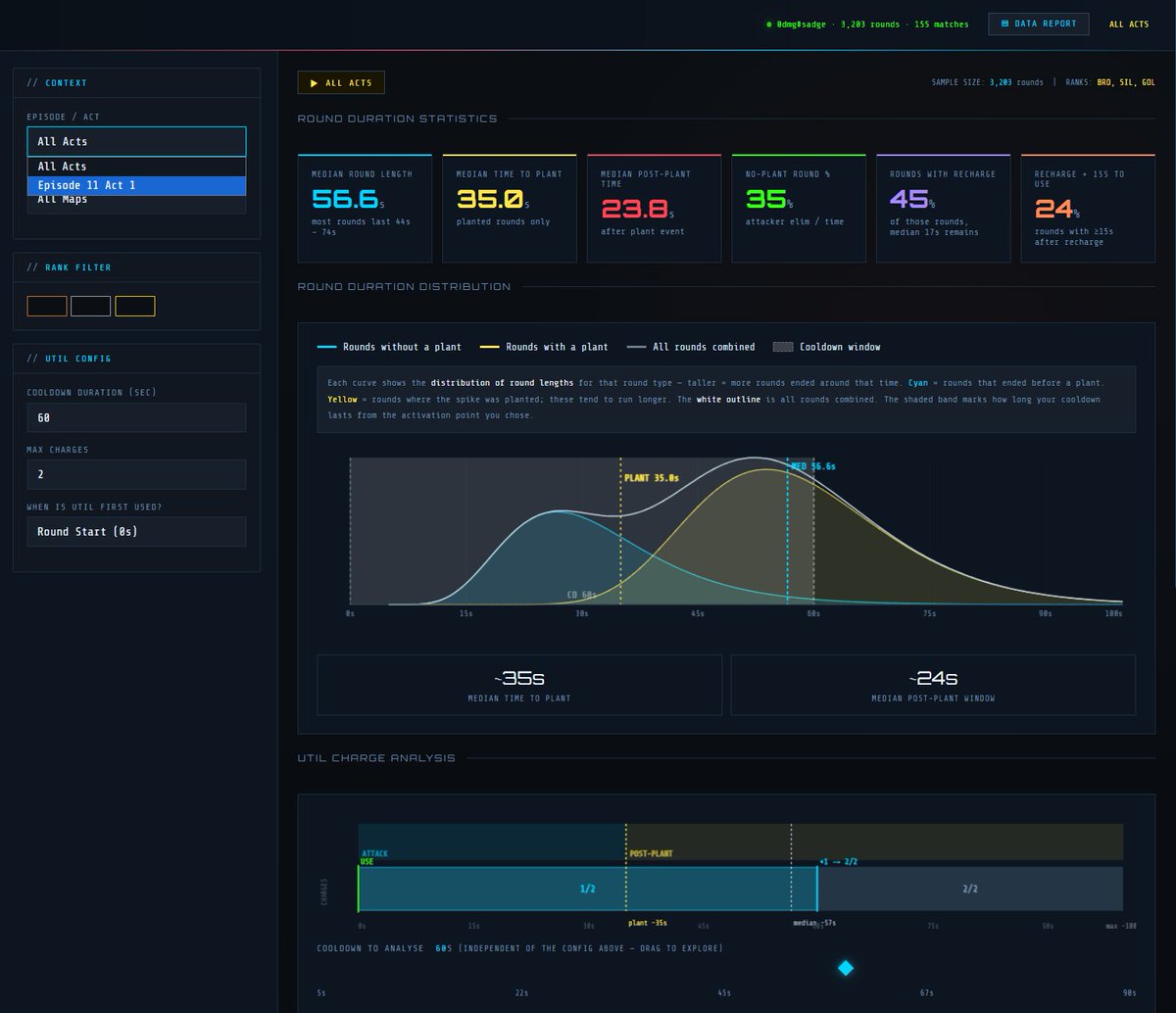Image resolution: width=1176 pixels, height=1013 pixels.
Task: Select the Median Time to Plant stat card
Action: (510, 208)
